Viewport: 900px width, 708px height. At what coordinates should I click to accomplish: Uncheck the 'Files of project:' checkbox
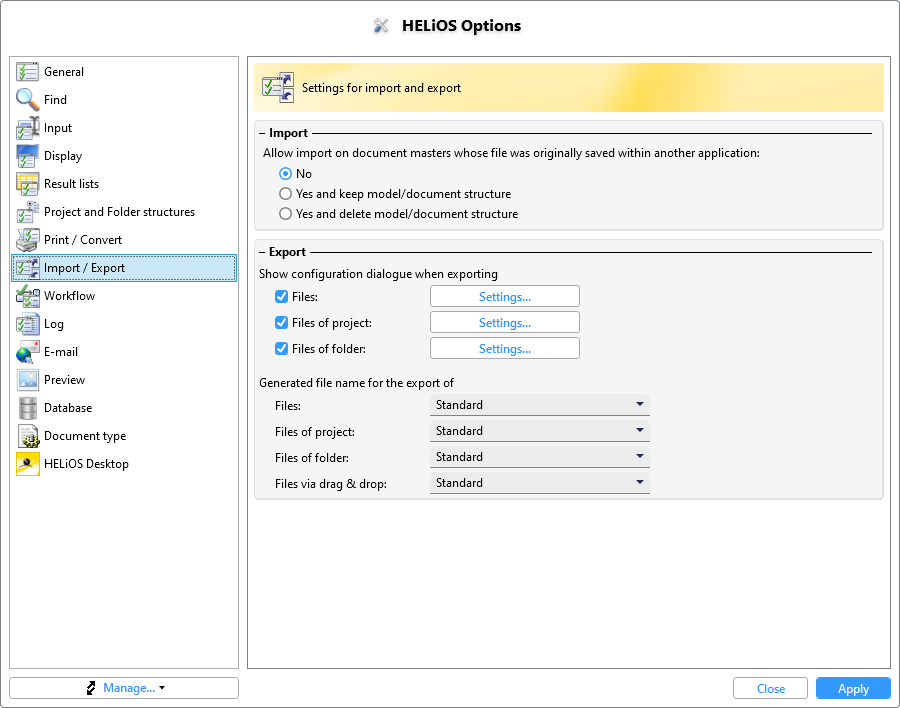(x=281, y=323)
